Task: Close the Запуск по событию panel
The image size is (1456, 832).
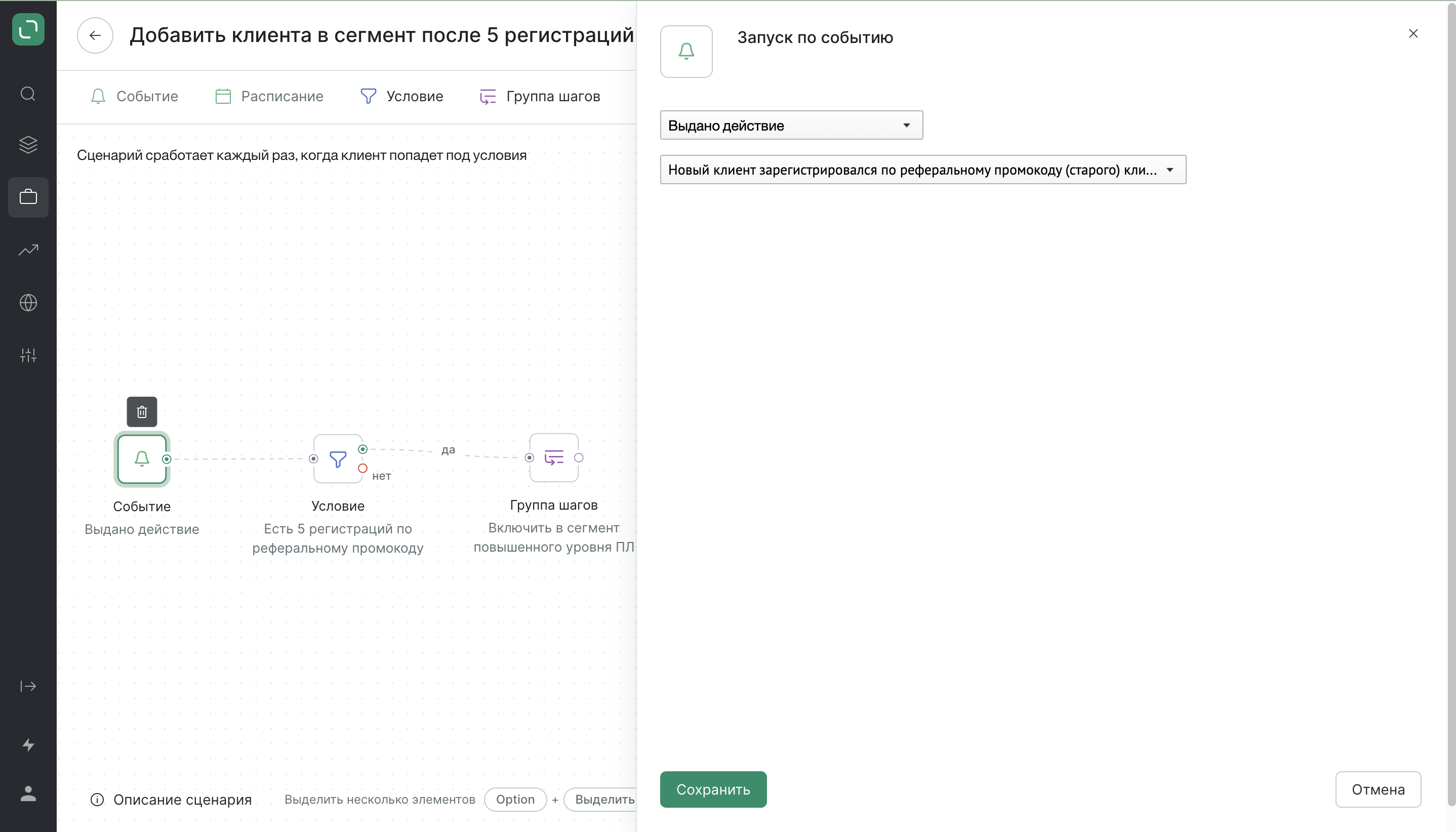Action: (x=1413, y=34)
